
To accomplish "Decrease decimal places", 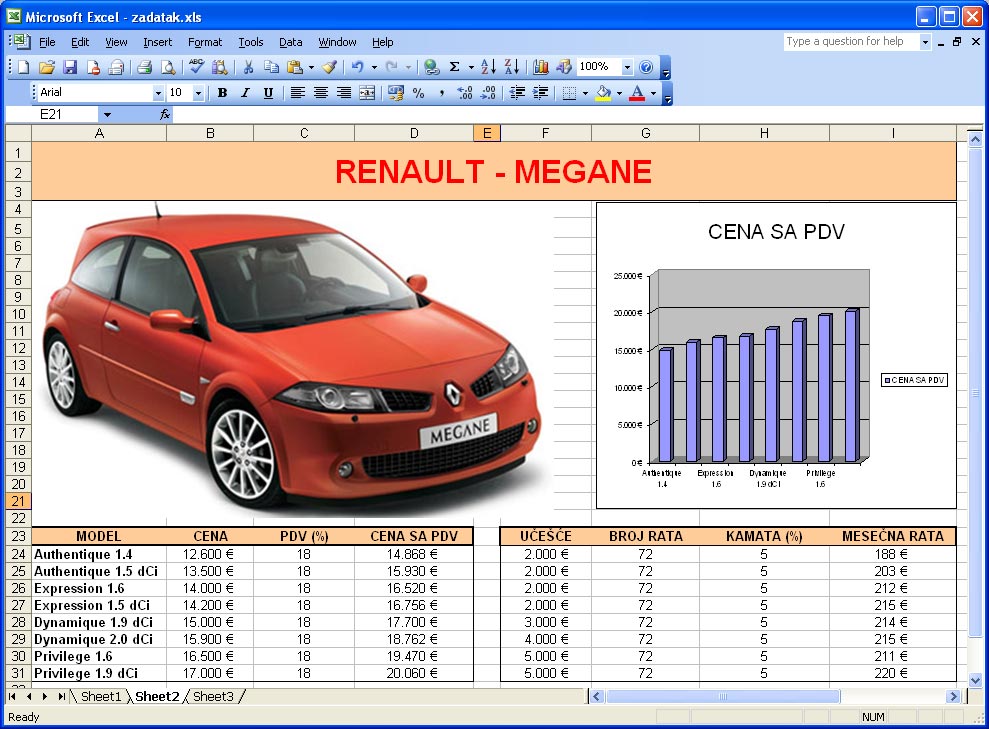I will tap(488, 93).
